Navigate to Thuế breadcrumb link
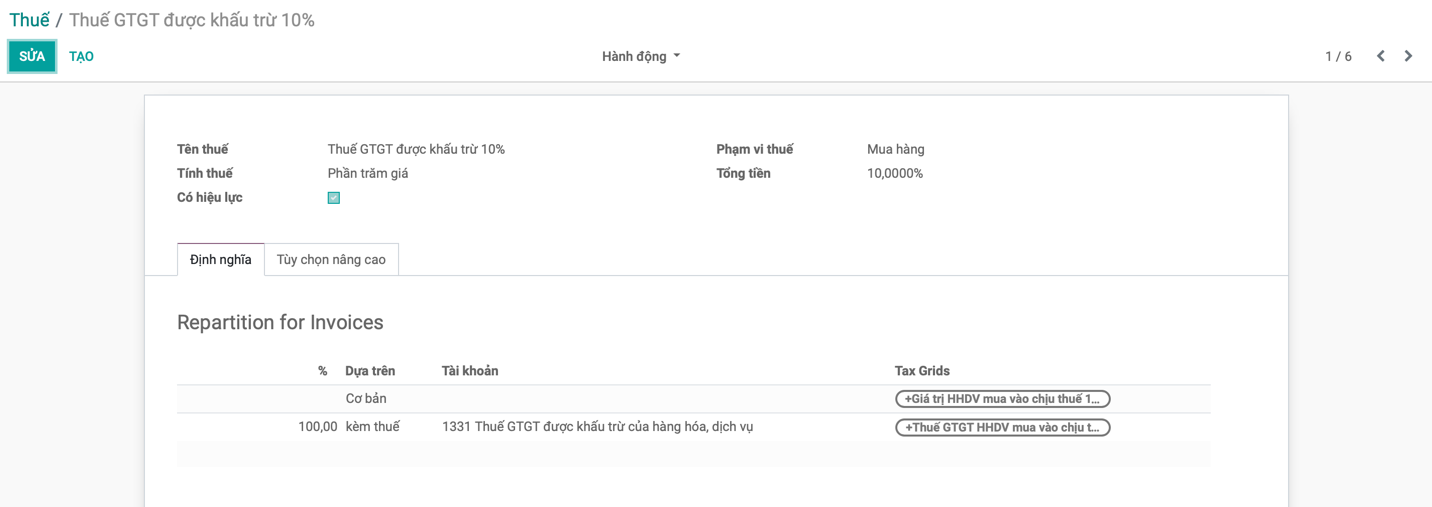The width and height of the screenshot is (1432, 507). pyautogui.click(x=29, y=20)
